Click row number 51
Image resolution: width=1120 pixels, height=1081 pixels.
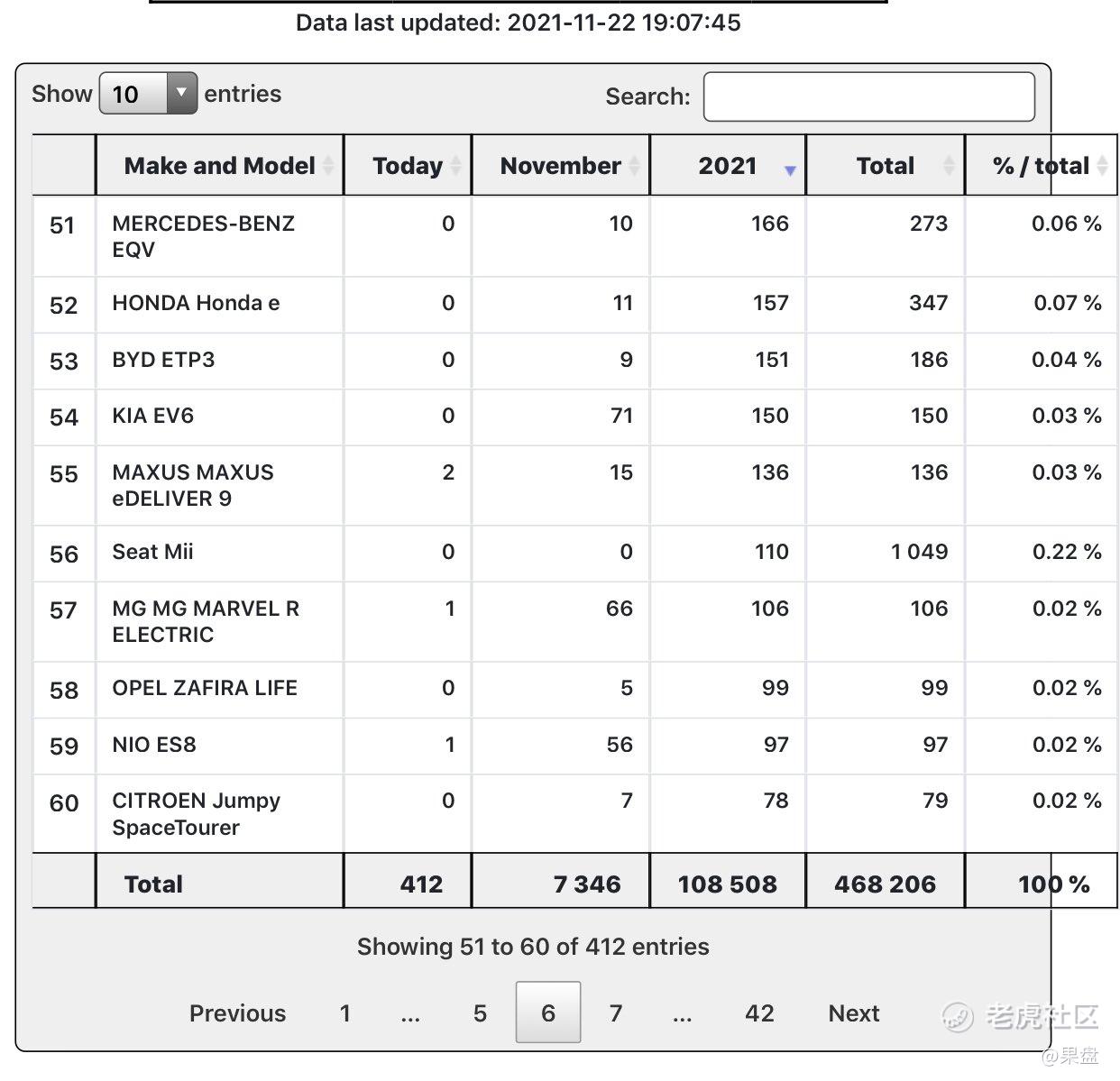[62, 224]
